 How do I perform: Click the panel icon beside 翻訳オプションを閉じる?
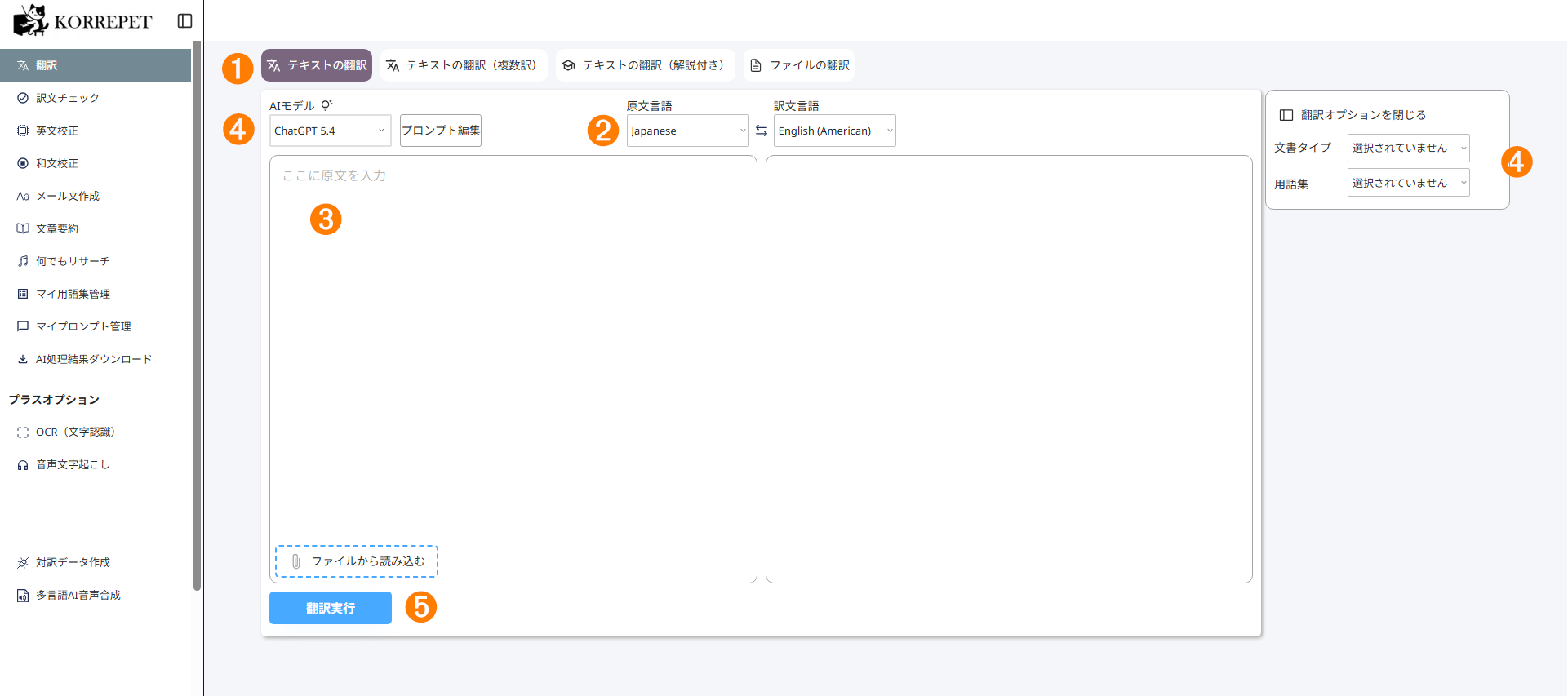coord(1286,115)
